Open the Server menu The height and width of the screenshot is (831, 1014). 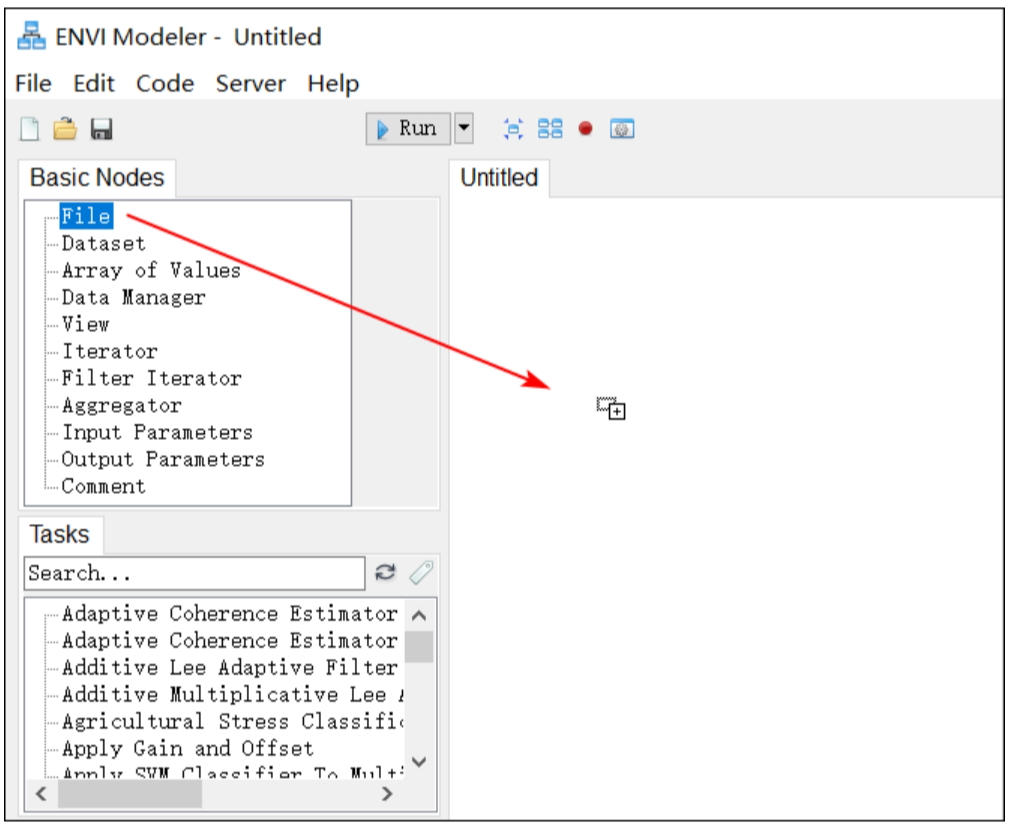251,83
